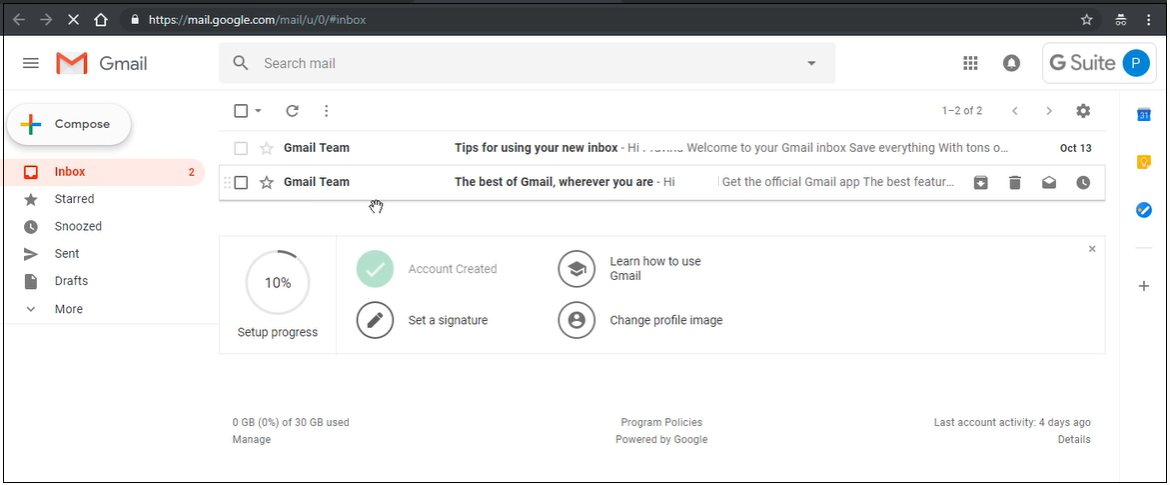Snooze the hovered email with clock icon
This screenshot has width=1170, height=485.
point(1083,182)
